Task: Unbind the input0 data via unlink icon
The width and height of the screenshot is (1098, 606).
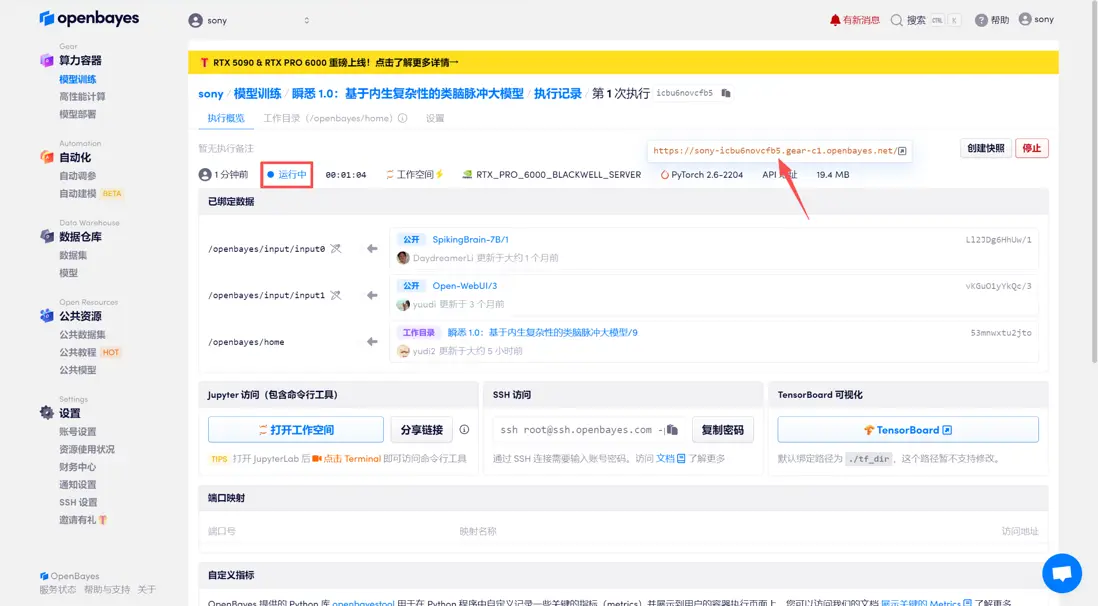Action: coord(336,249)
